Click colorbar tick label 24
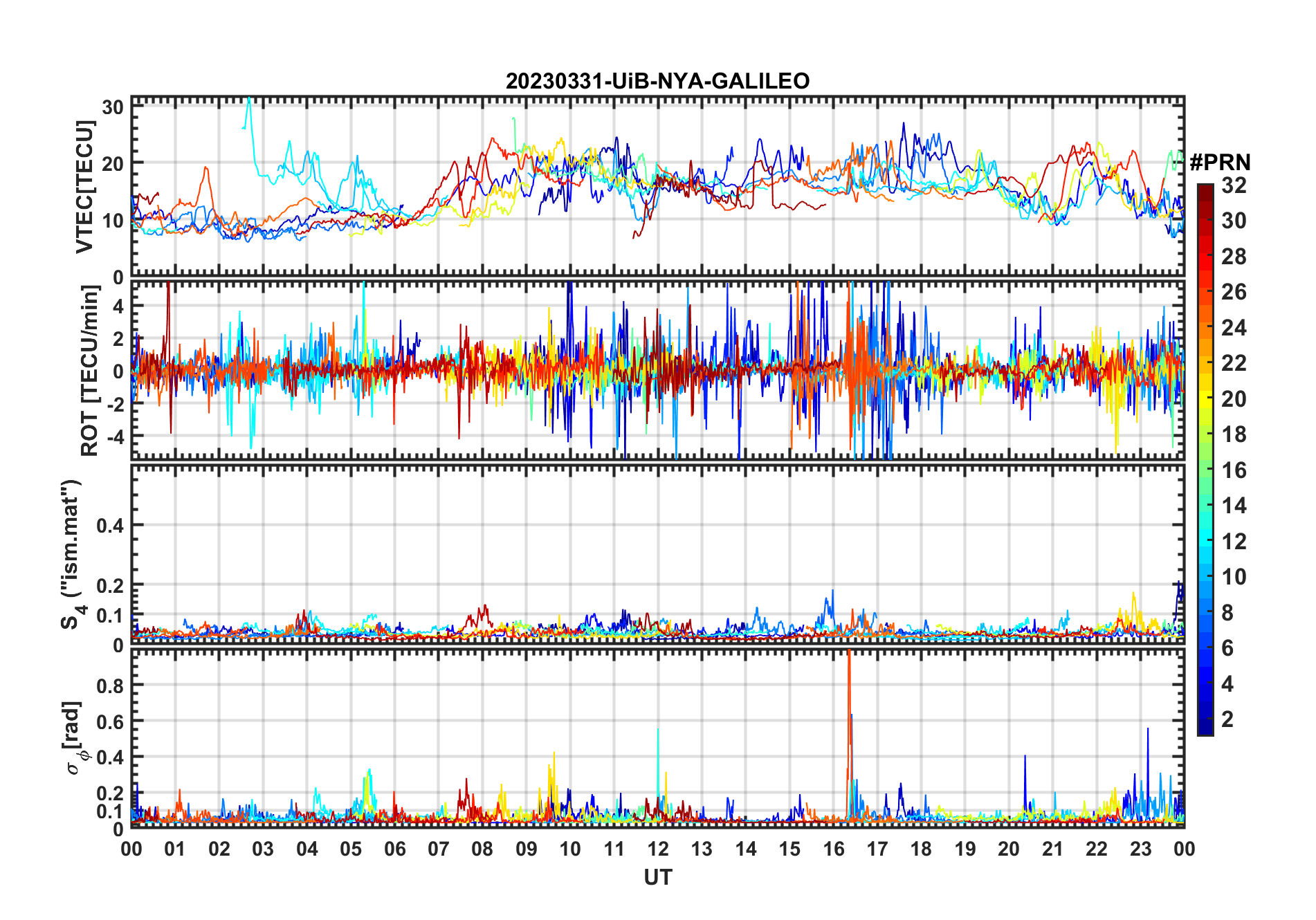 (1234, 327)
